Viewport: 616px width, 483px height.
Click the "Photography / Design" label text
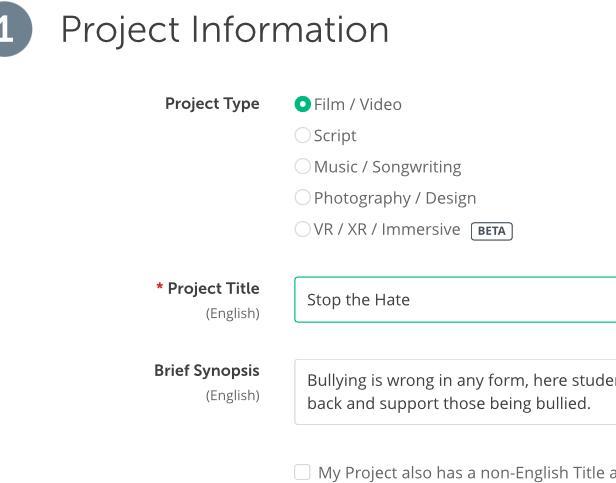pyautogui.click(x=395, y=198)
